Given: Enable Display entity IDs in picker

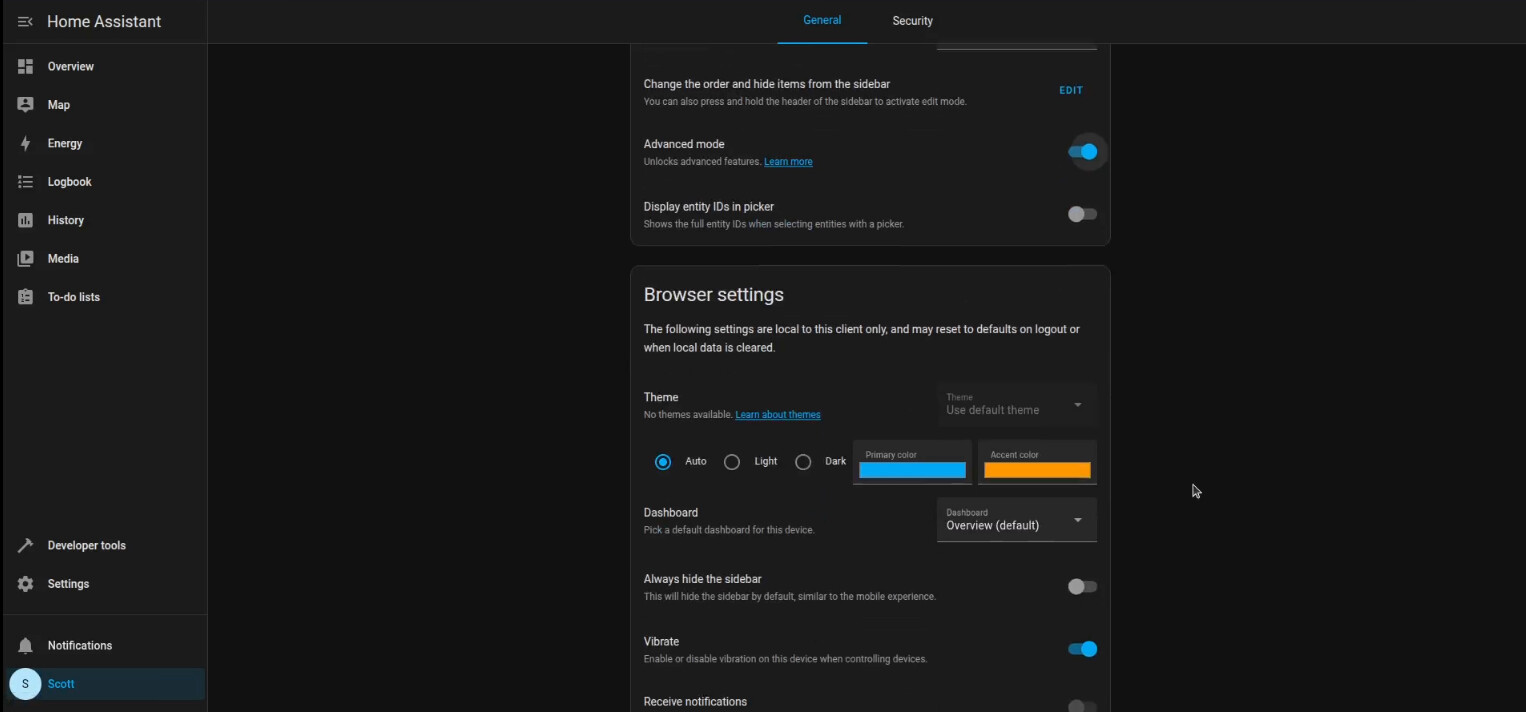Looking at the screenshot, I should click(1083, 214).
